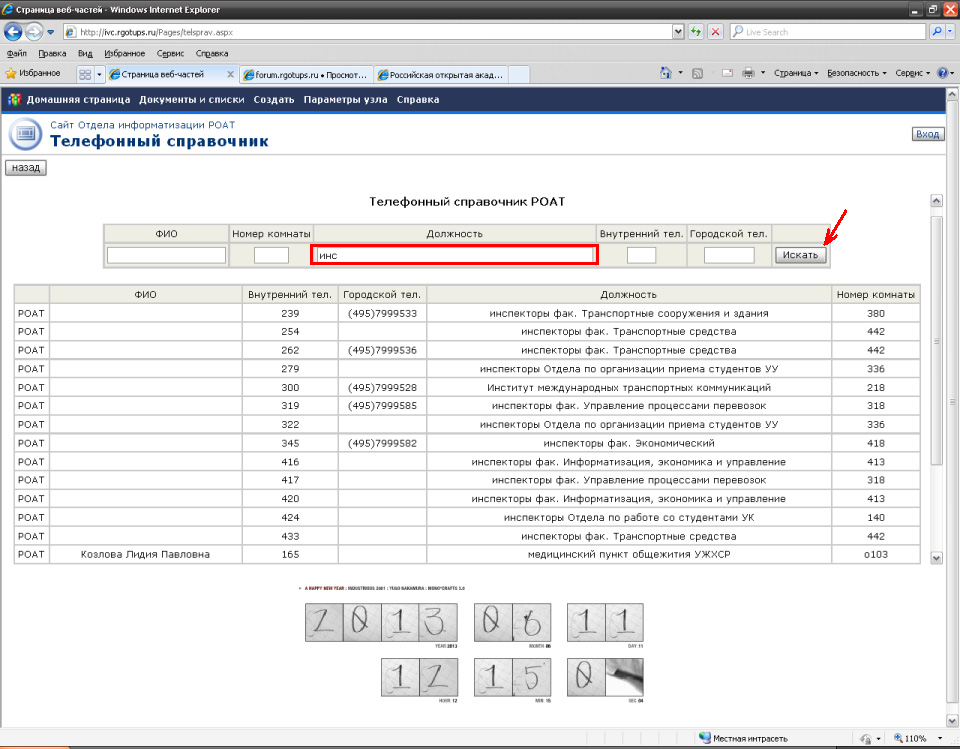Click the Вход link at top right
The width and height of the screenshot is (960, 749).
(x=926, y=133)
